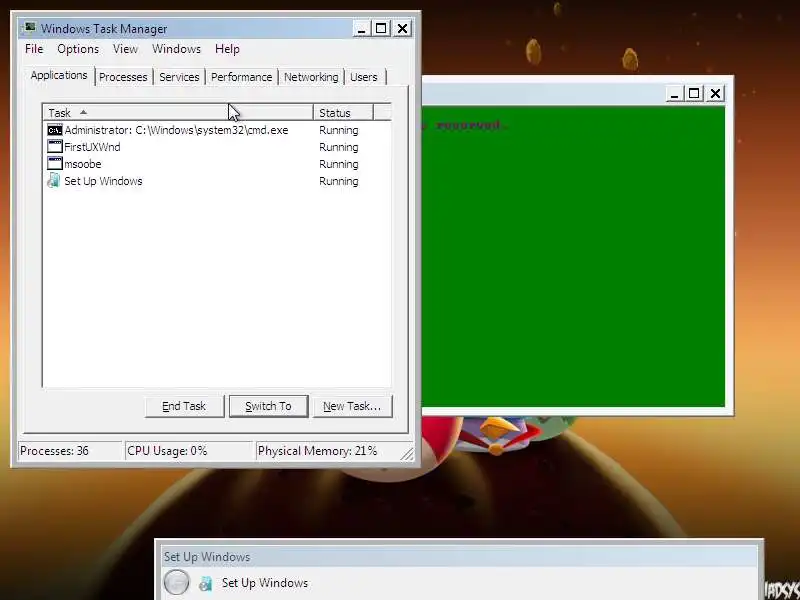The height and width of the screenshot is (600, 800).
Task: Click the msoobe window icon
Action: click(55, 164)
